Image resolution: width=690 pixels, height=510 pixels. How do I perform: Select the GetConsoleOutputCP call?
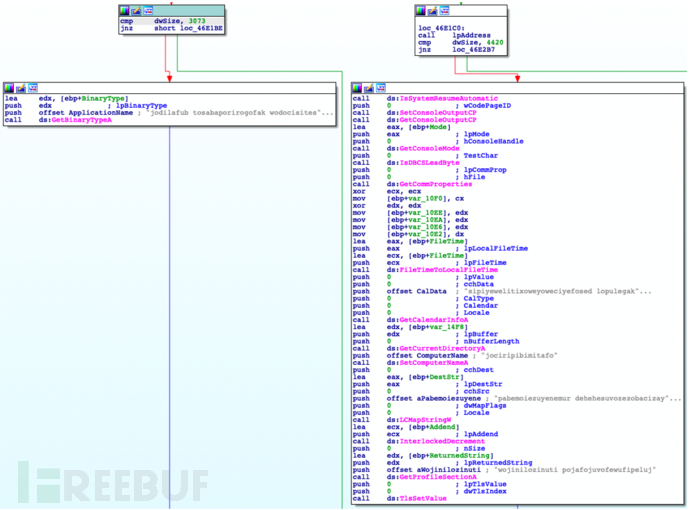click(x=438, y=120)
